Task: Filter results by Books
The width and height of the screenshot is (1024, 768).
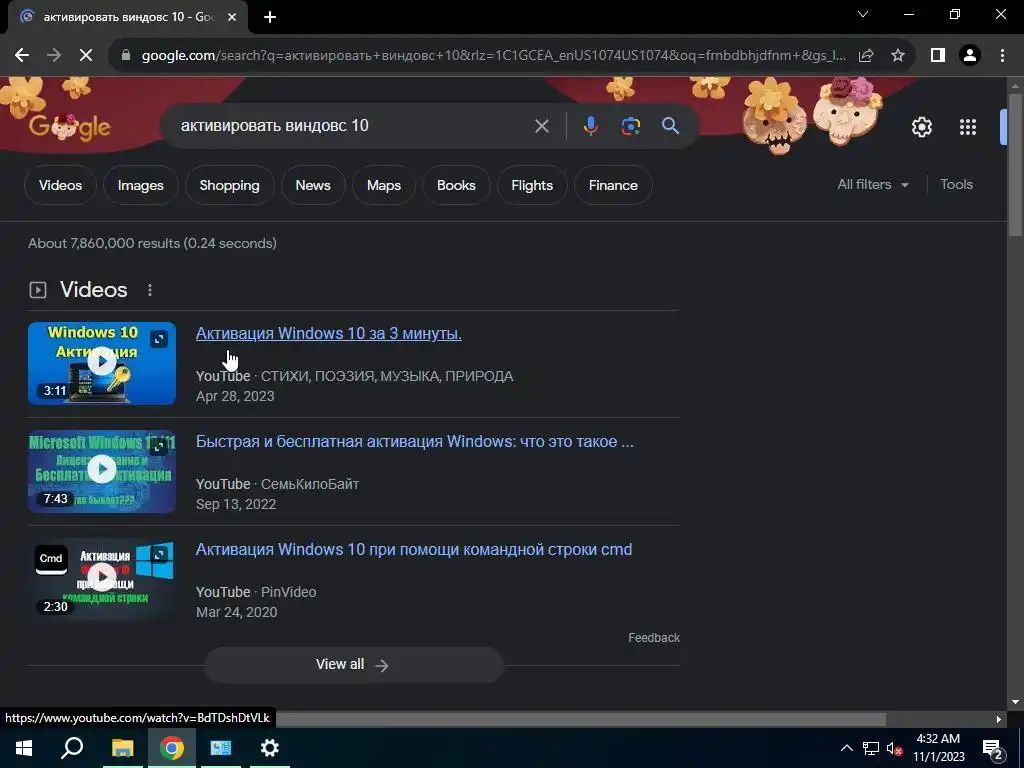Action: pyautogui.click(x=456, y=185)
